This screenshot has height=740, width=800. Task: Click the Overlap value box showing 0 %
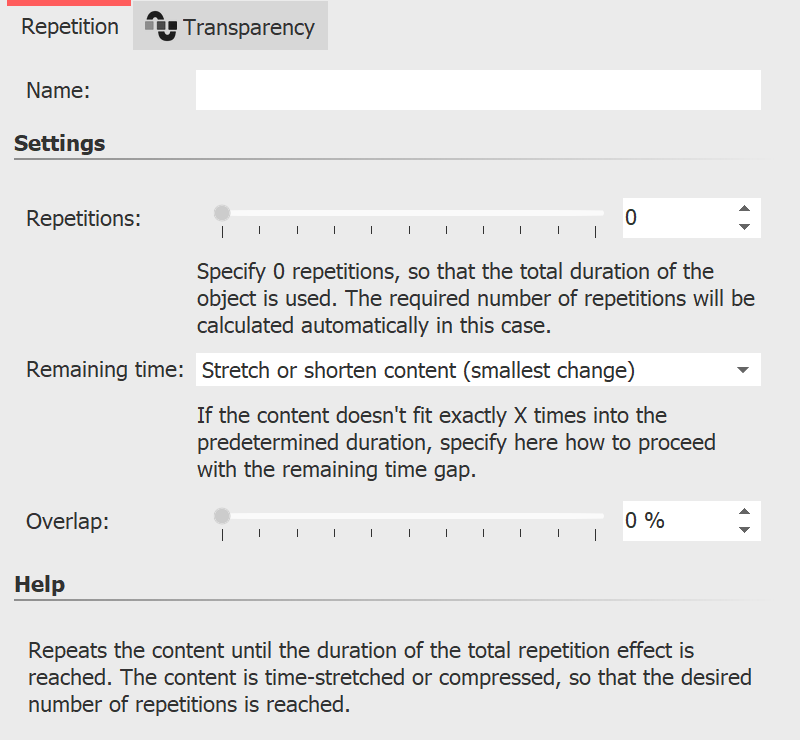coord(670,520)
